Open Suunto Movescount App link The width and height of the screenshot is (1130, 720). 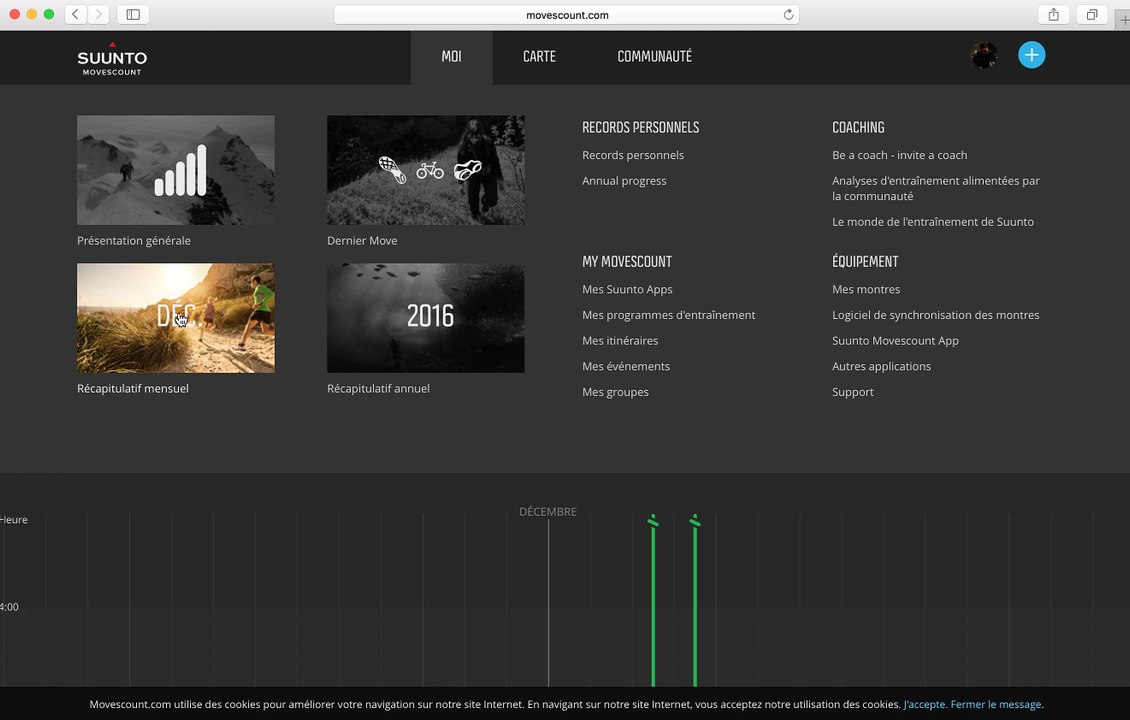[896, 341]
